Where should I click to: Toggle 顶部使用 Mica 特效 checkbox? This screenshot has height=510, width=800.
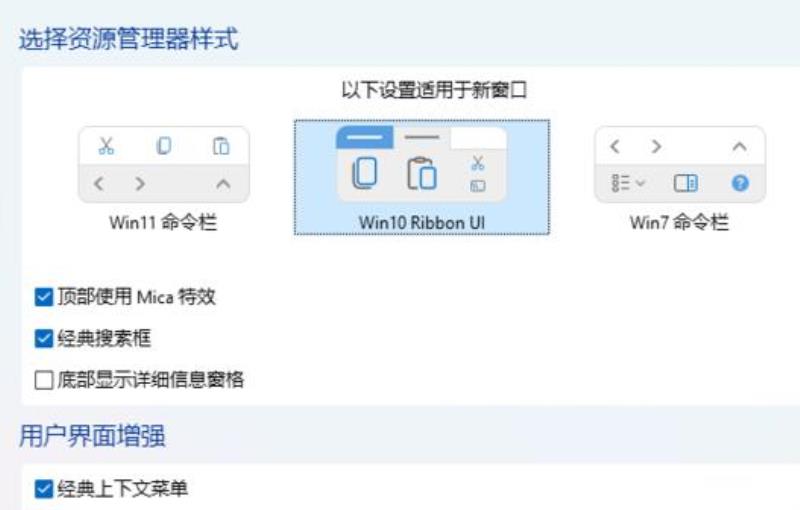[x=44, y=297]
